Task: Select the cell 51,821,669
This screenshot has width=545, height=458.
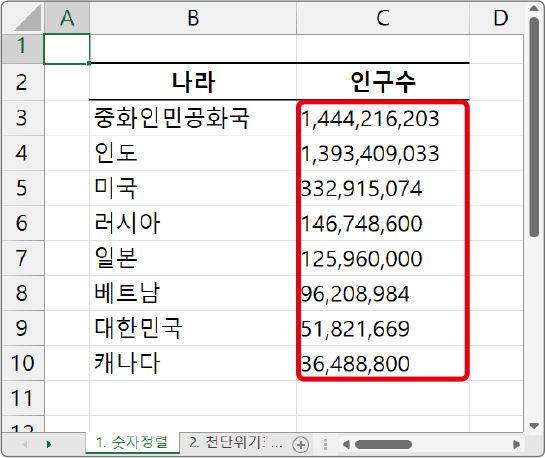Action: 383,328
